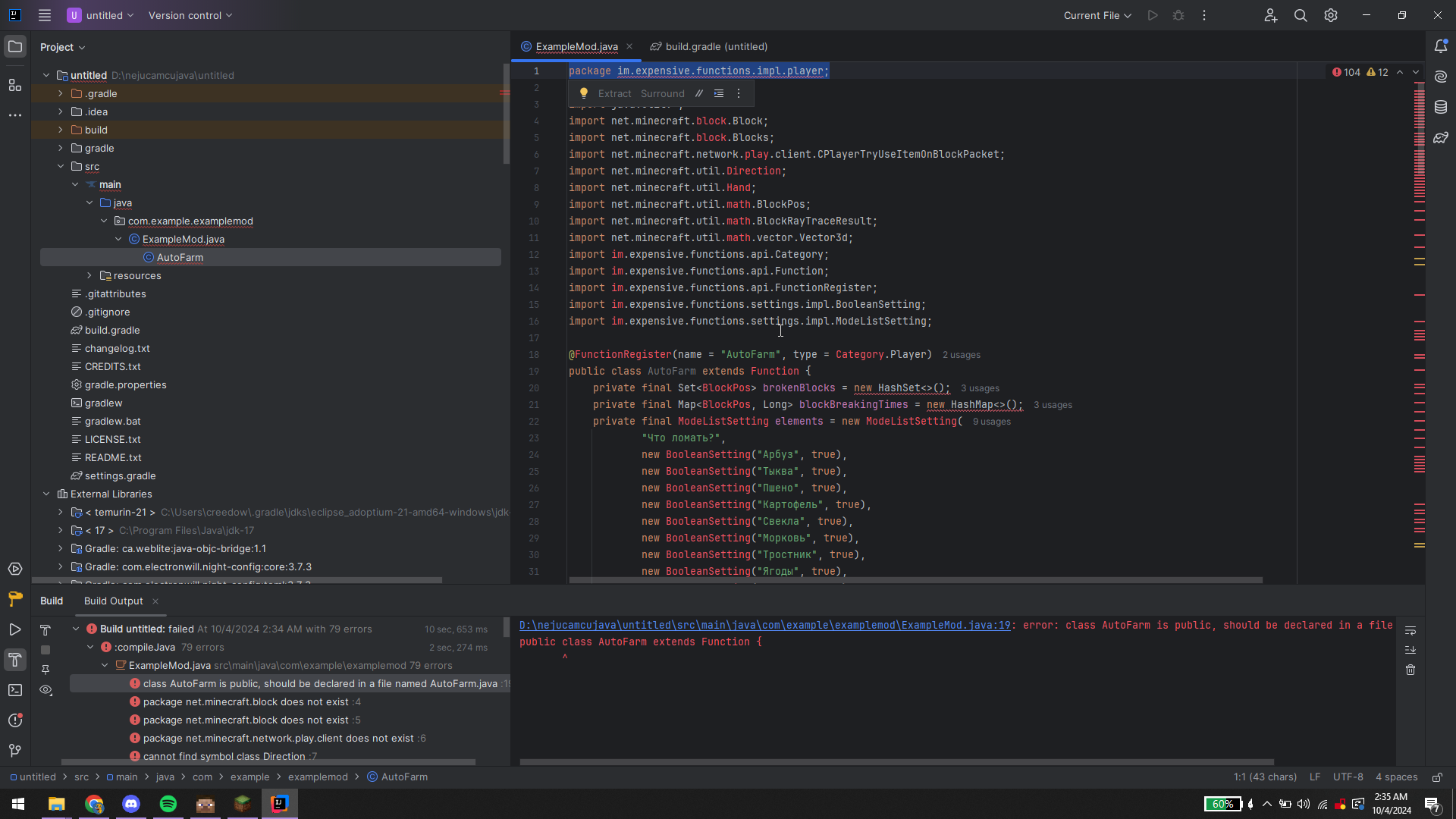Open the Database tool window
The width and height of the screenshot is (1456, 819).
[x=1441, y=108]
